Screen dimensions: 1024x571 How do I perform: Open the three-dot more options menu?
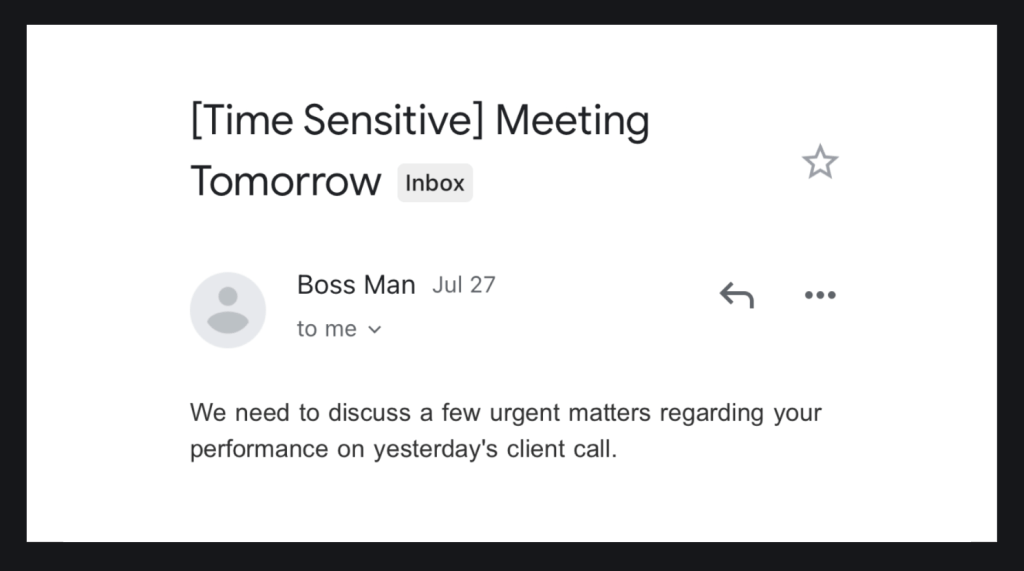coord(819,295)
